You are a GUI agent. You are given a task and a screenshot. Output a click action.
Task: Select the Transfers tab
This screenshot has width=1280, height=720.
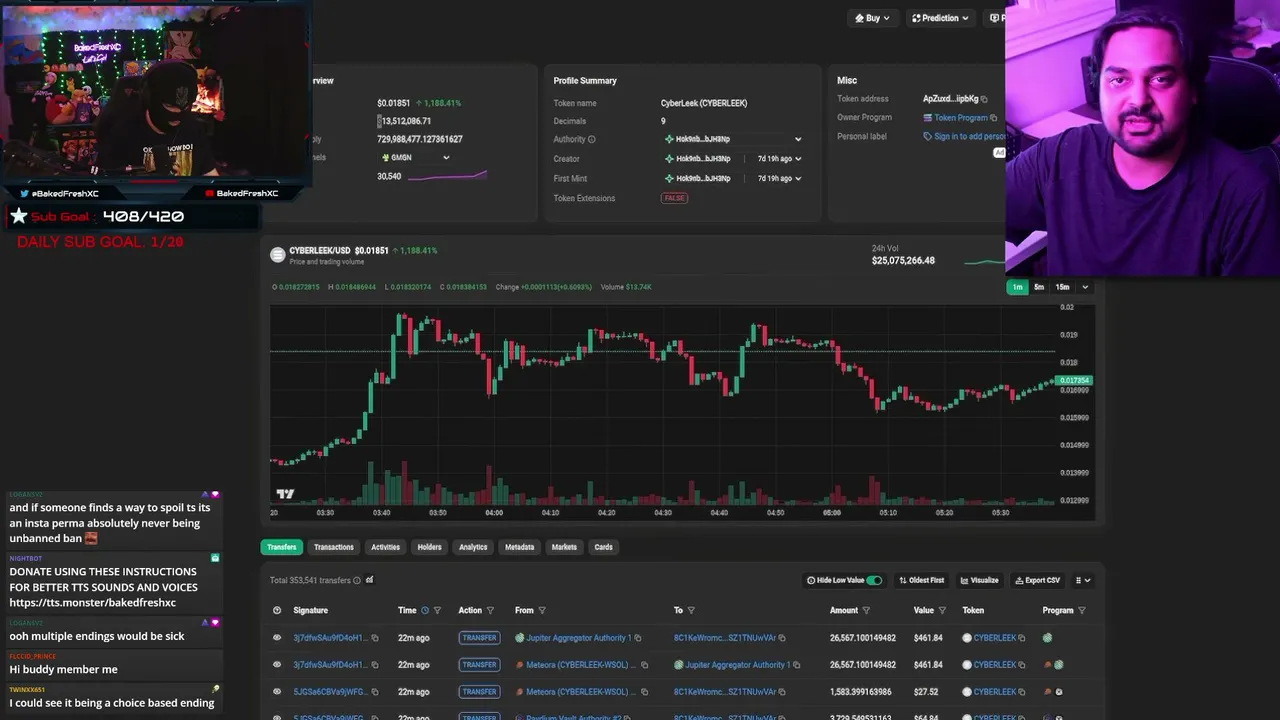click(x=282, y=547)
